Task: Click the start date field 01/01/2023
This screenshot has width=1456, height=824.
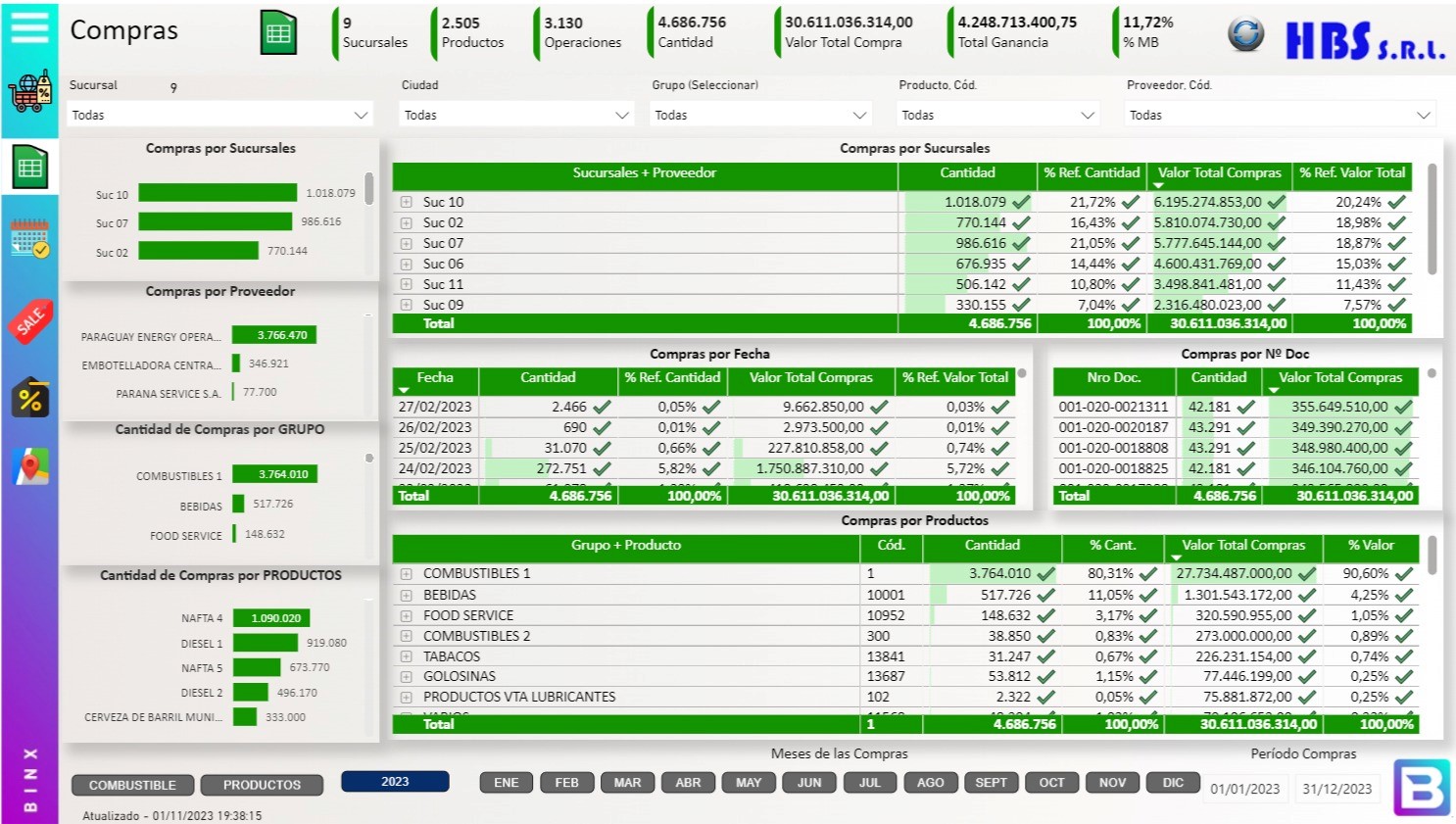Action: (1245, 789)
